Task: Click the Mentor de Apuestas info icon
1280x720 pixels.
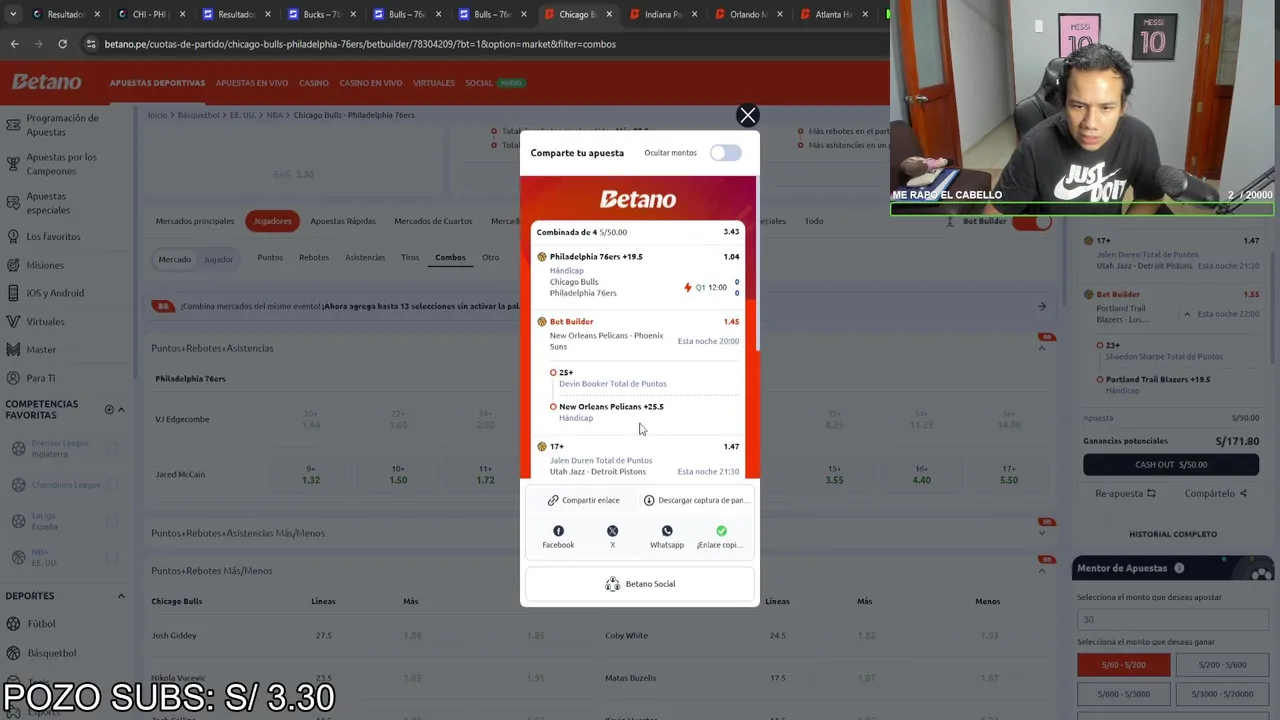Action: pos(1179,568)
